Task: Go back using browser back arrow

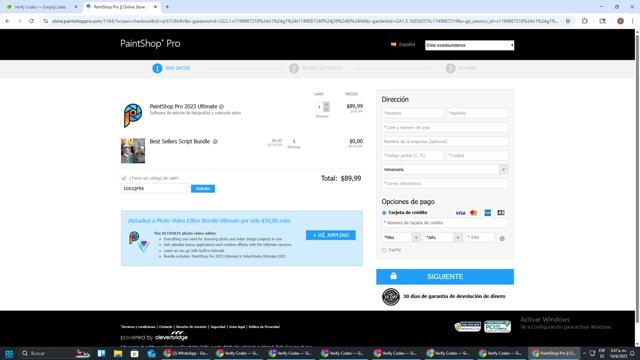Action: coord(7,21)
